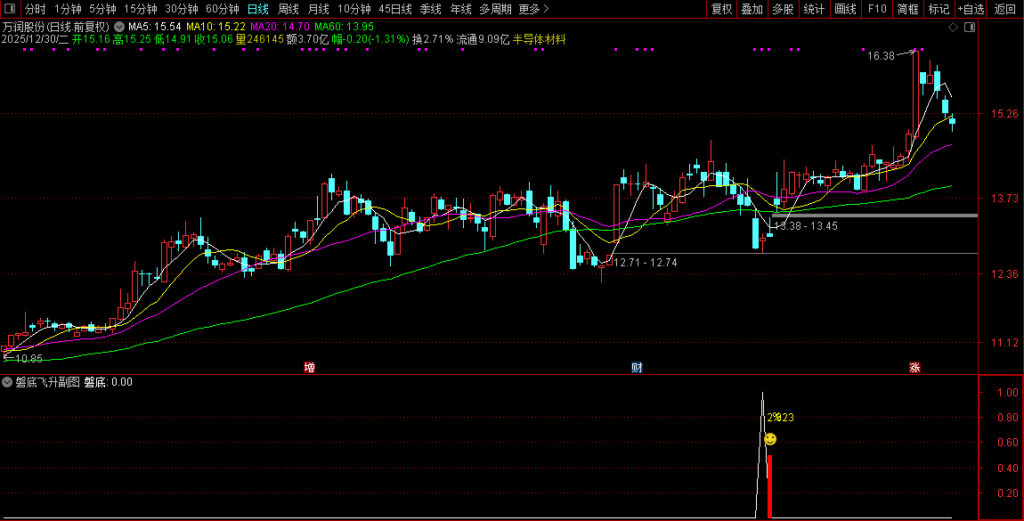Screen dimensions: 1024x521
Task: Select the 60分钟 period tab
Action: 222,9
